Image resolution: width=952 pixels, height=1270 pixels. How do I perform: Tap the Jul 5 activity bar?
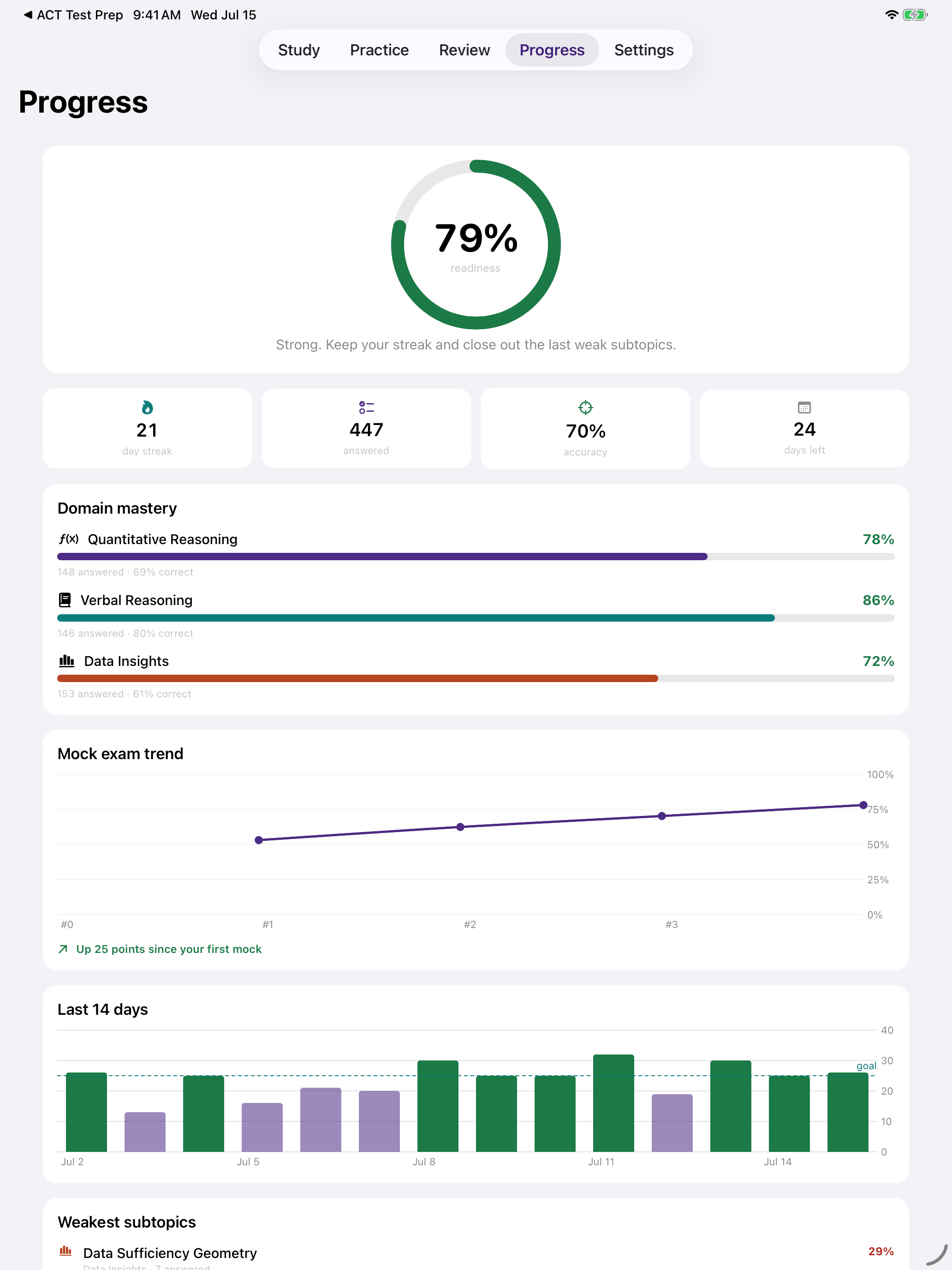262,1127
